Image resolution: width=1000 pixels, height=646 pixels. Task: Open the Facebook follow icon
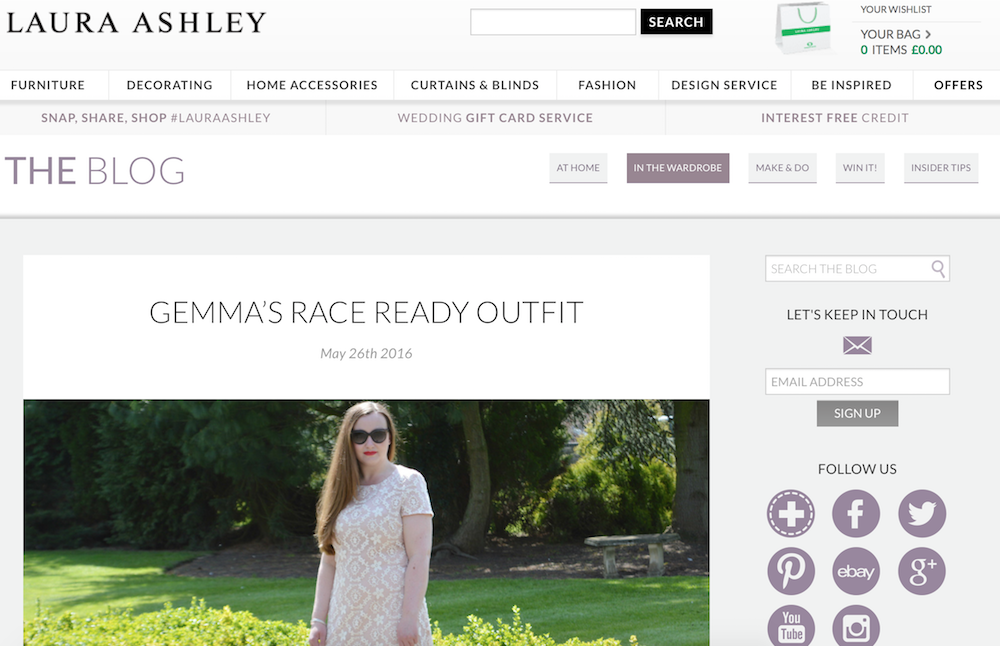[856, 513]
